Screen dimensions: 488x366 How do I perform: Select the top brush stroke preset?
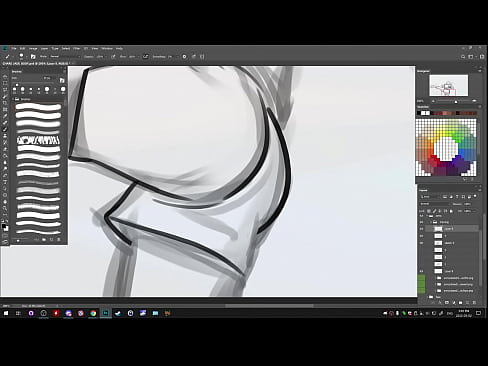point(38,107)
